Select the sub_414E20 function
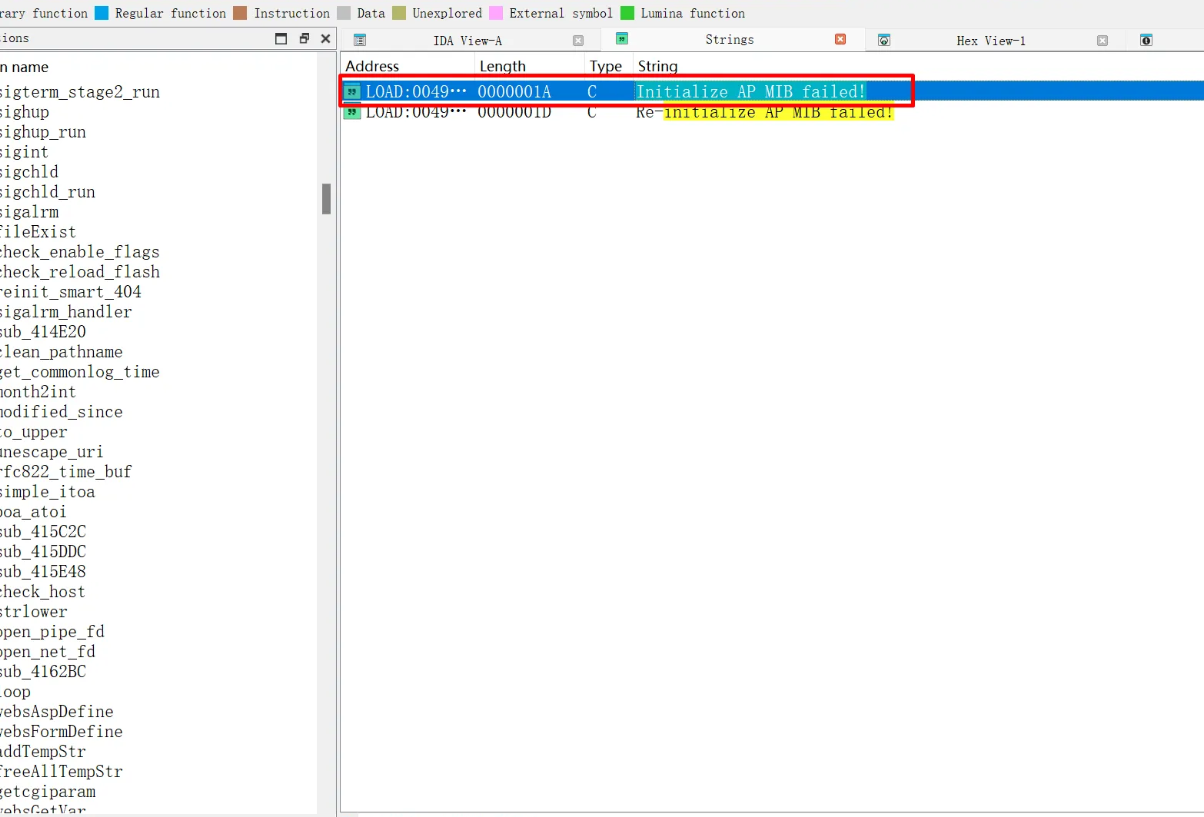1204x817 pixels. coord(43,332)
